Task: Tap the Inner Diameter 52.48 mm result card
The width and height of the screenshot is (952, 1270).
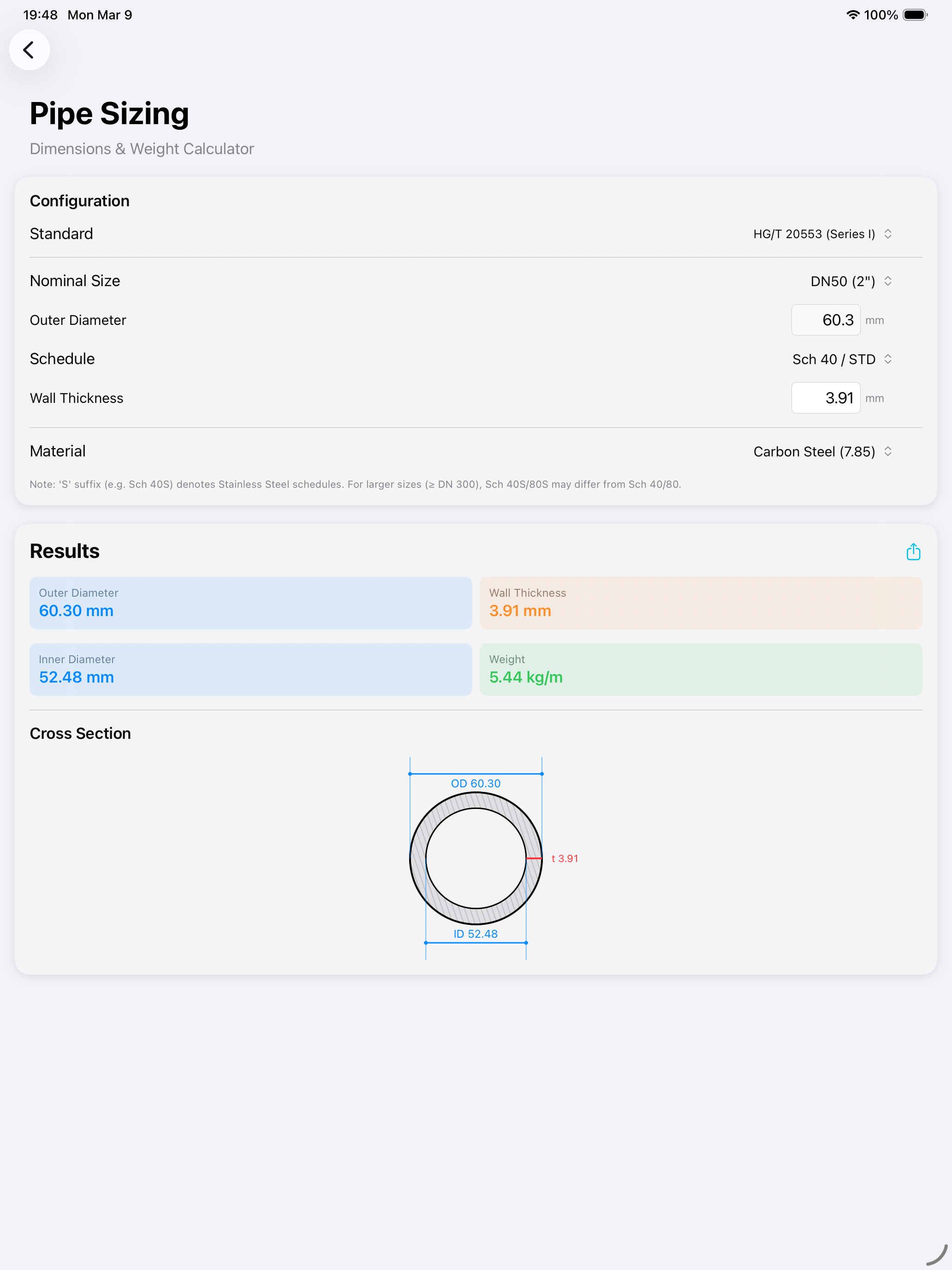Action: (x=250, y=670)
